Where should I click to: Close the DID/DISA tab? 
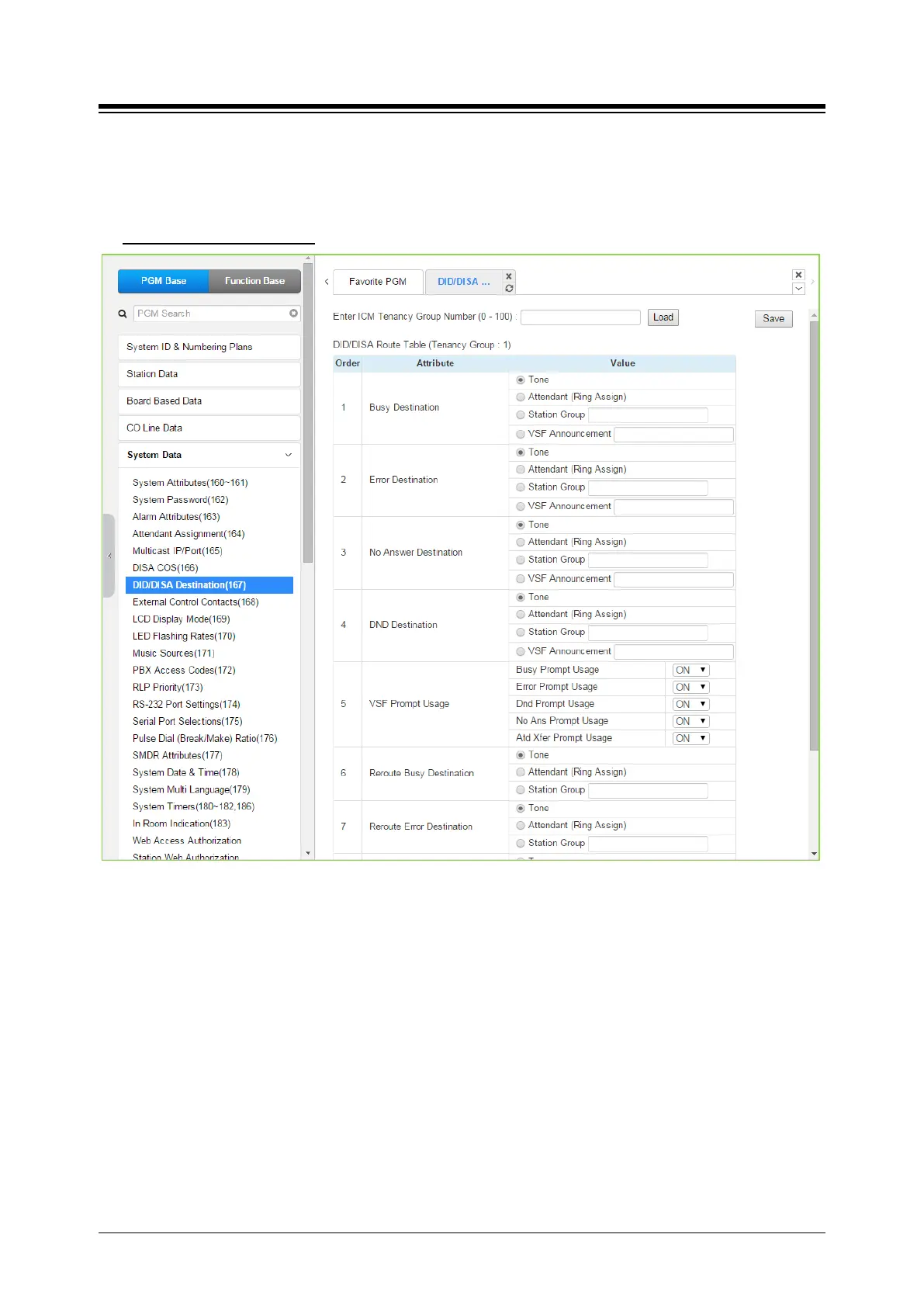(x=509, y=276)
